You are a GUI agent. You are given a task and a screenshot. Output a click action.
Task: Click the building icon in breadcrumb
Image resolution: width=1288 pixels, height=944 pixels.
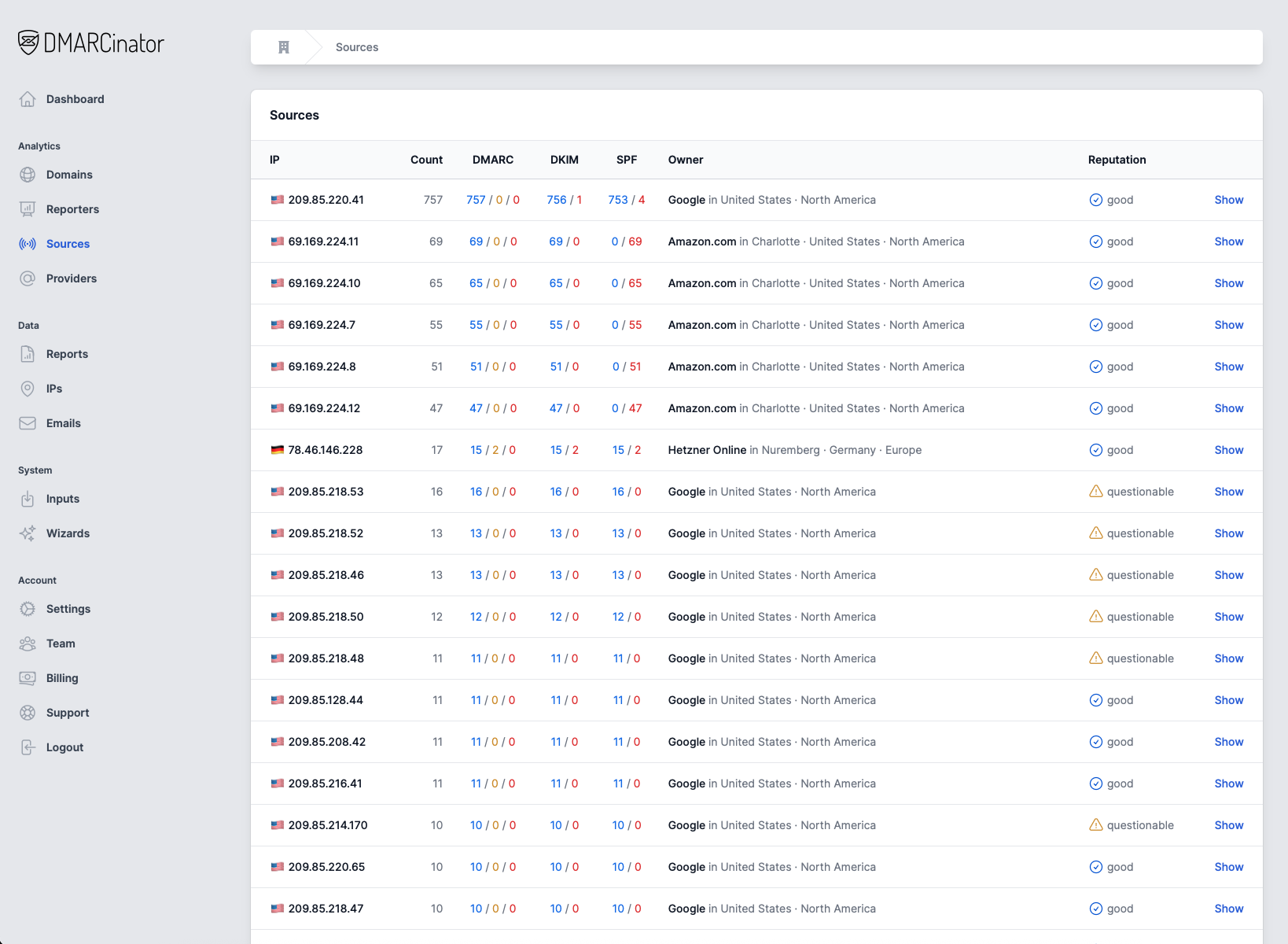point(284,47)
